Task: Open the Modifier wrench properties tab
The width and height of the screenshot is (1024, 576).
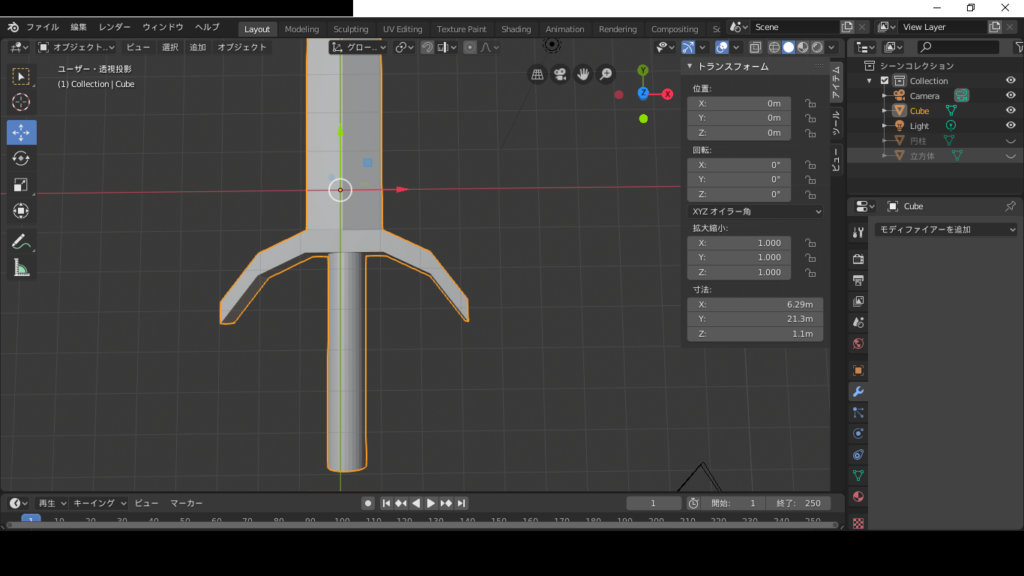Action: point(858,391)
